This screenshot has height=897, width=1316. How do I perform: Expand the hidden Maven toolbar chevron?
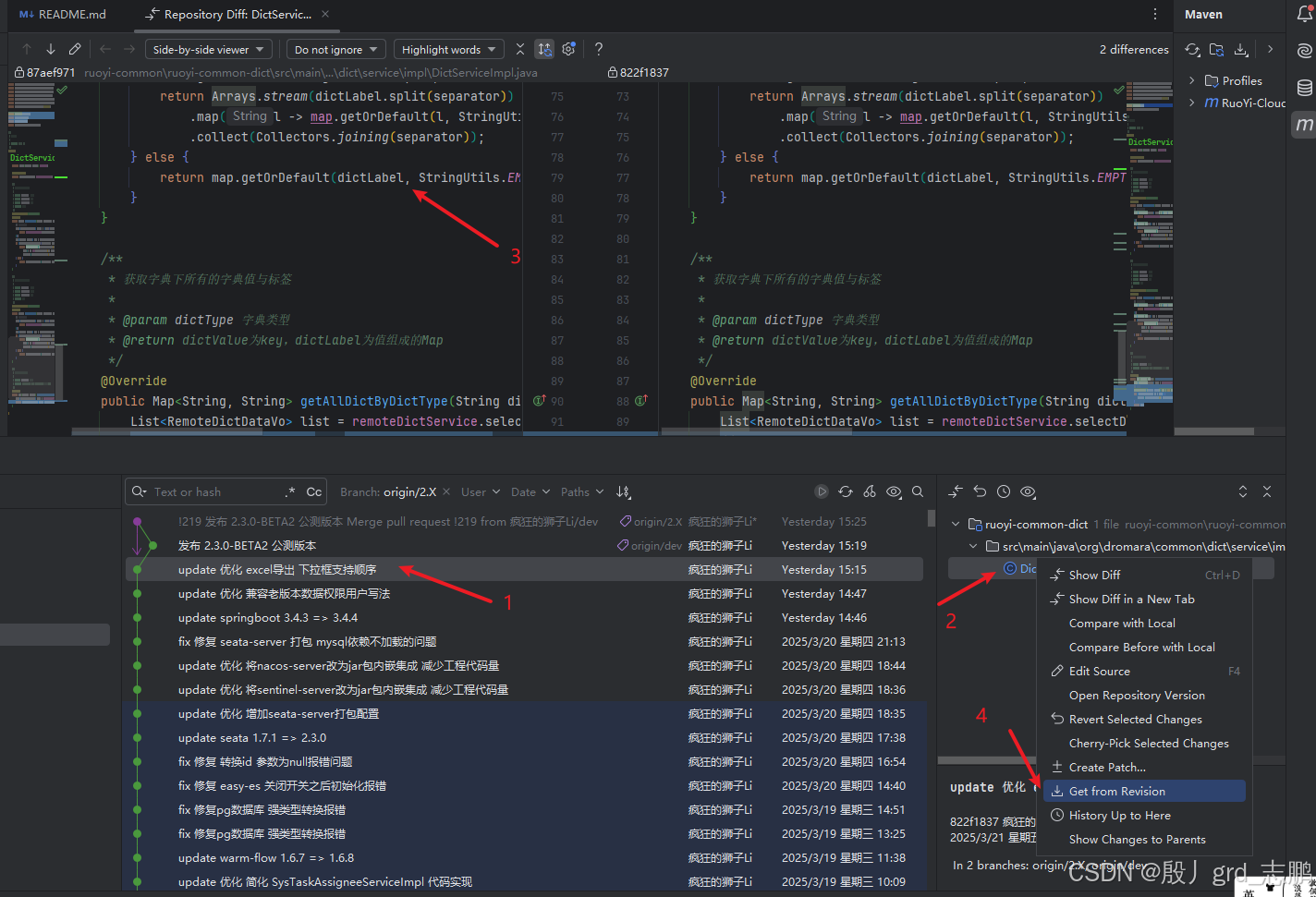(x=1270, y=49)
